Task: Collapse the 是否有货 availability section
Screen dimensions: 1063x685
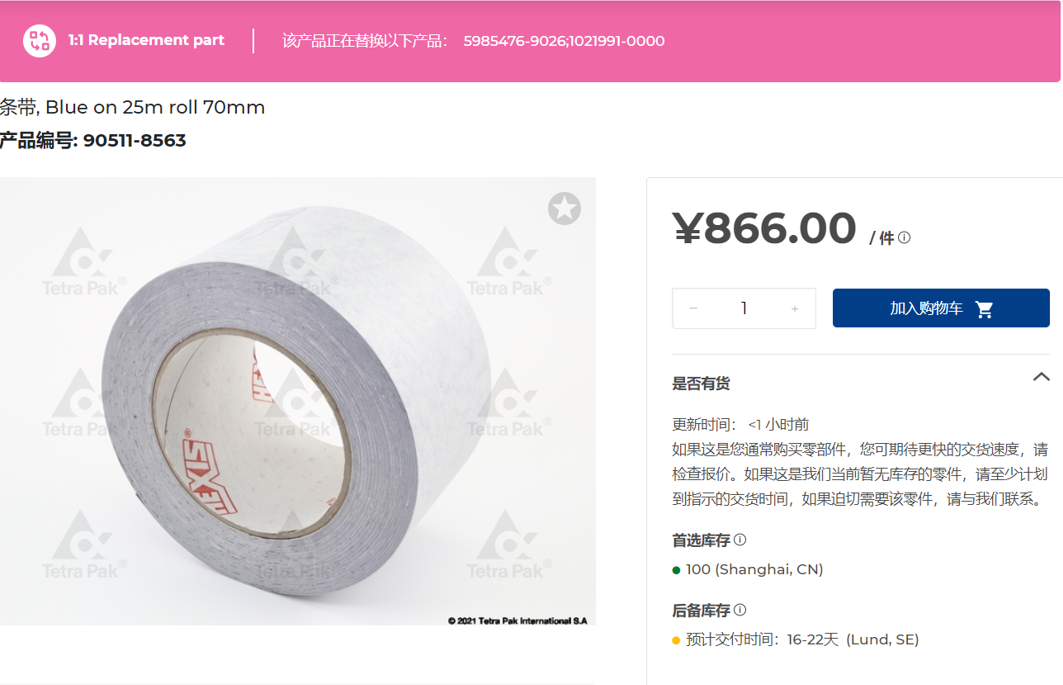Action: coord(1041,377)
